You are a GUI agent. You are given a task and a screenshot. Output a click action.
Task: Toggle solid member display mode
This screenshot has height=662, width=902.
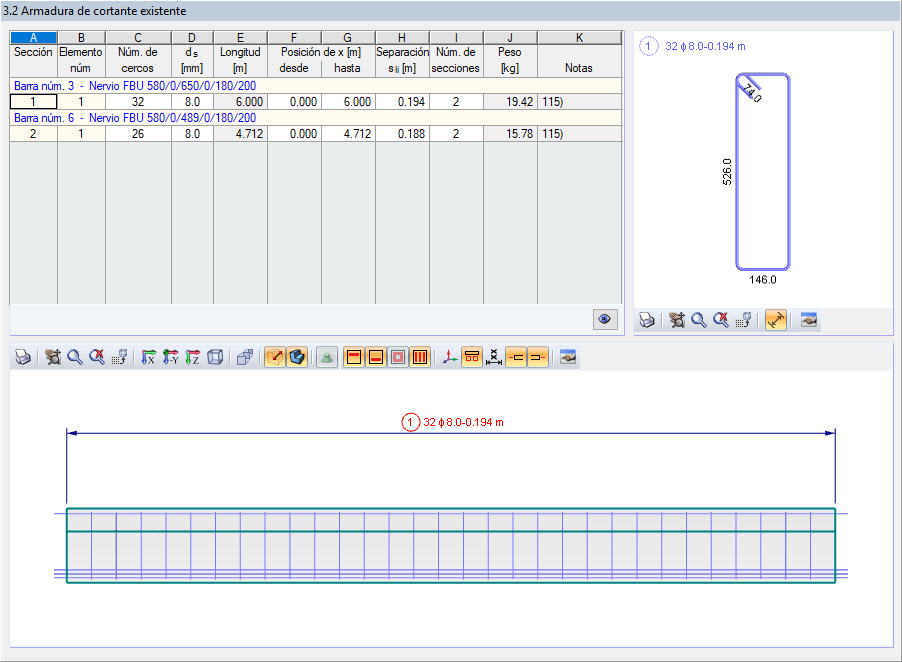point(297,357)
